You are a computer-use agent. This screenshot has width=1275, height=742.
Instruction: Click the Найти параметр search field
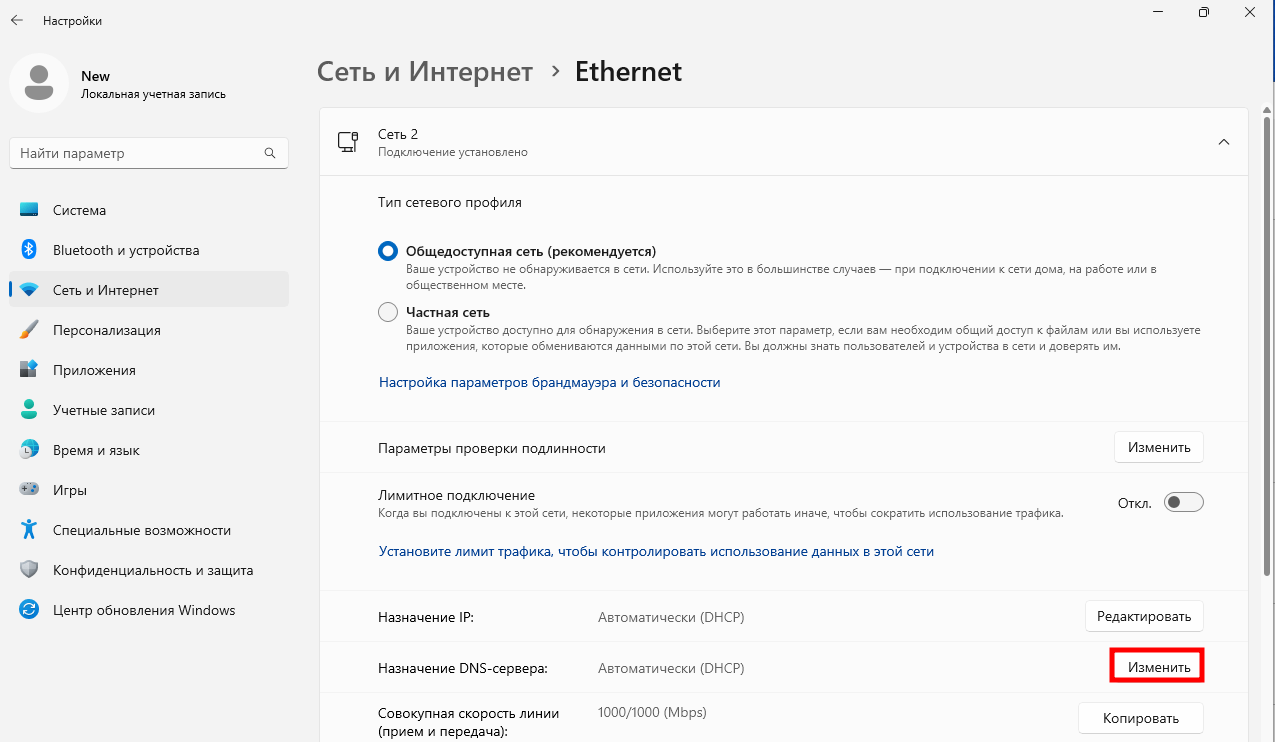tap(135, 154)
